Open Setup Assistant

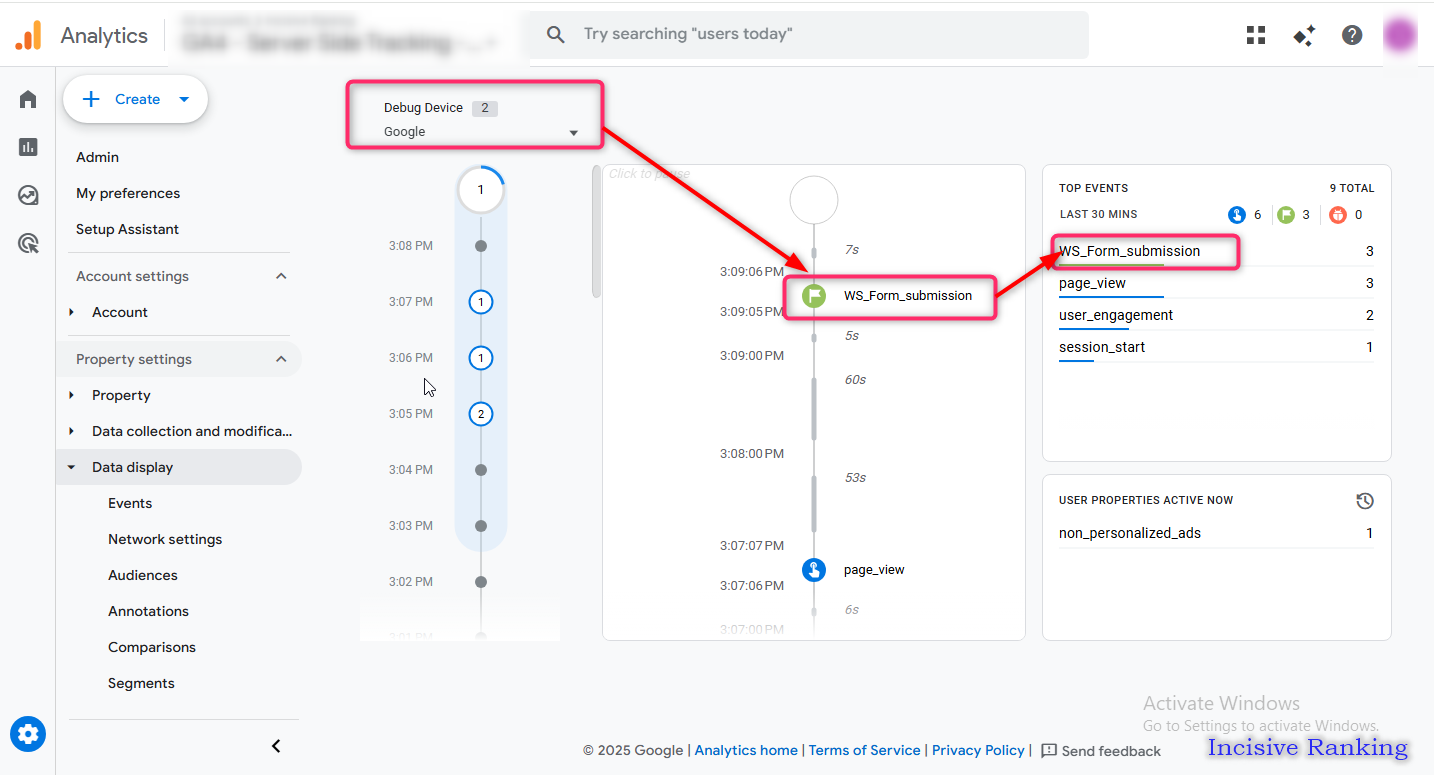(x=127, y=229)
